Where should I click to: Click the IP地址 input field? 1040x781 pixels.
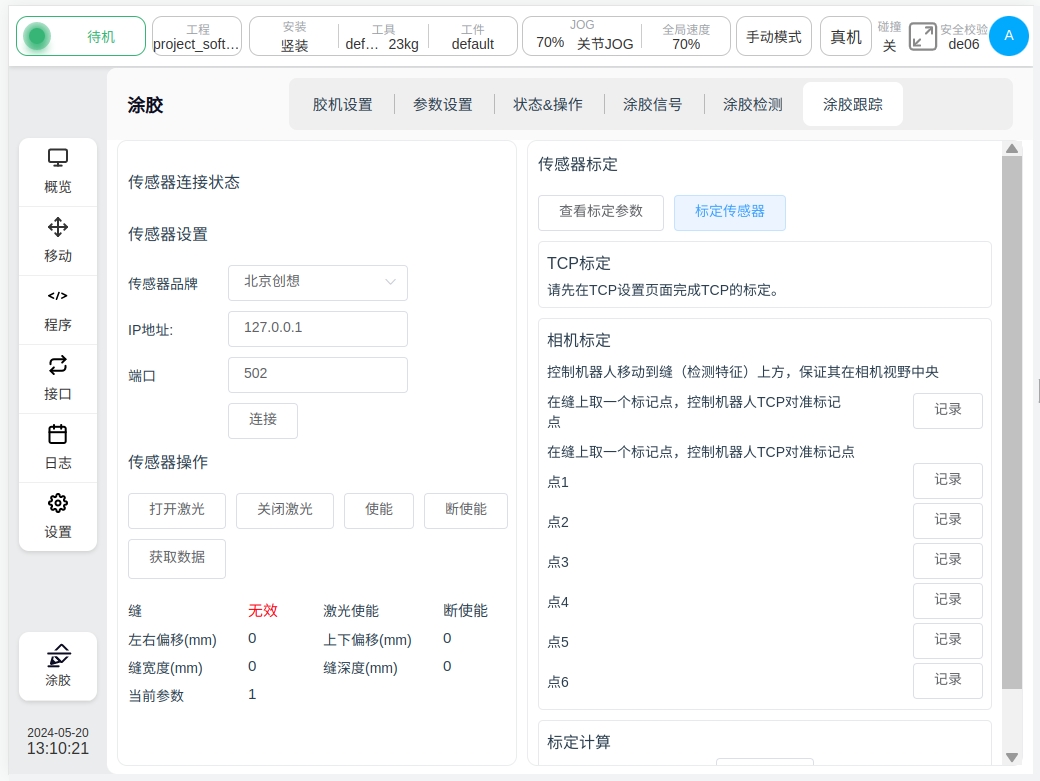click(318, 328)
